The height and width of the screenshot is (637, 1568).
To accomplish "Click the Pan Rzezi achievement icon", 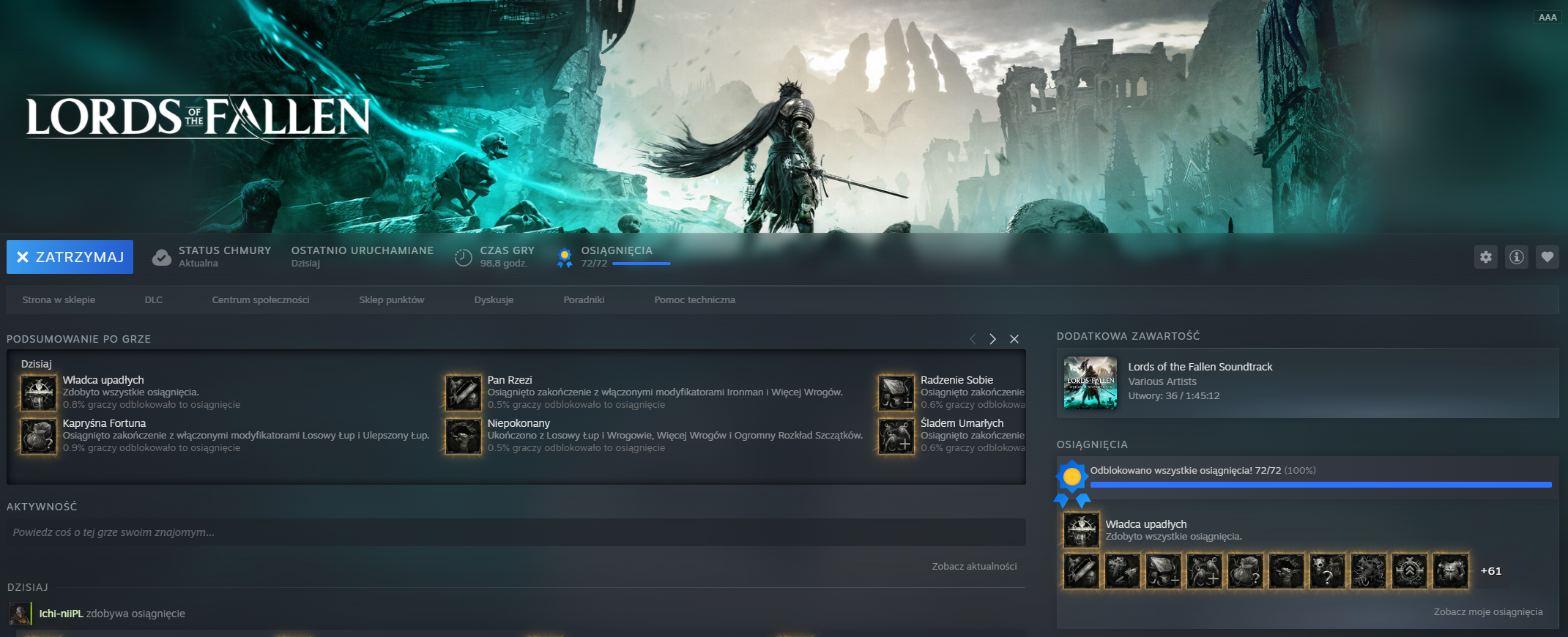I will click(464, 393).
